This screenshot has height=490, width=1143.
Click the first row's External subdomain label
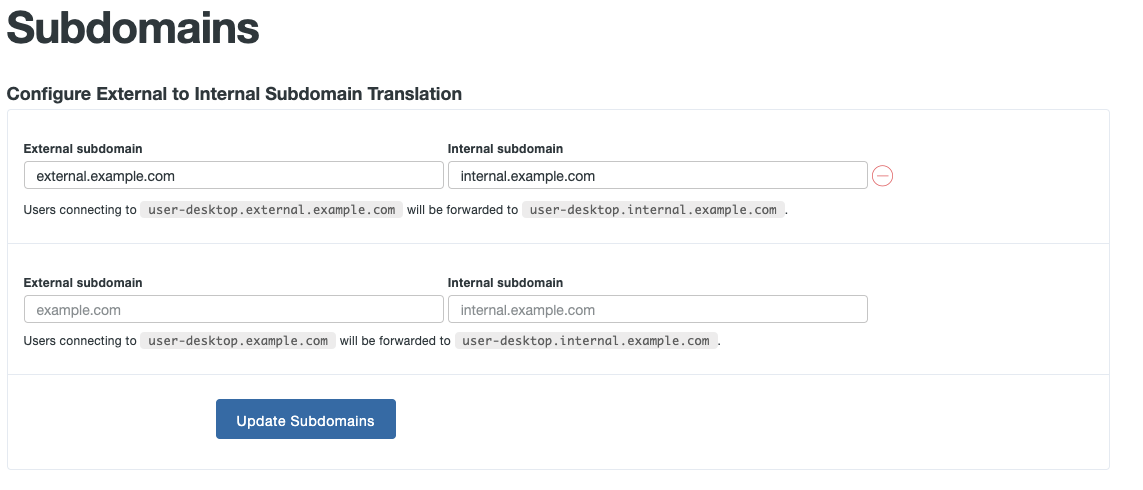point(83,149)
